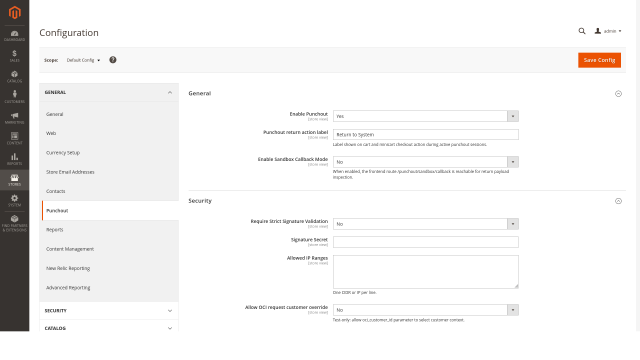Image resolution: width=640 pixels, height=360 pixels.
Task: Focus the Allowed IP Ranges textarea
Action: pyautogui.click(x=426, y=272)
